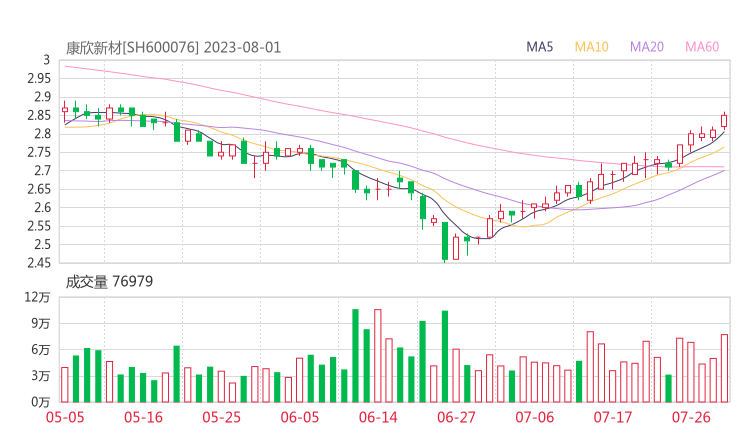The width and height of the screenshot is (740, 440).
Task: Click the MA5 legend label
Action: 539,47
